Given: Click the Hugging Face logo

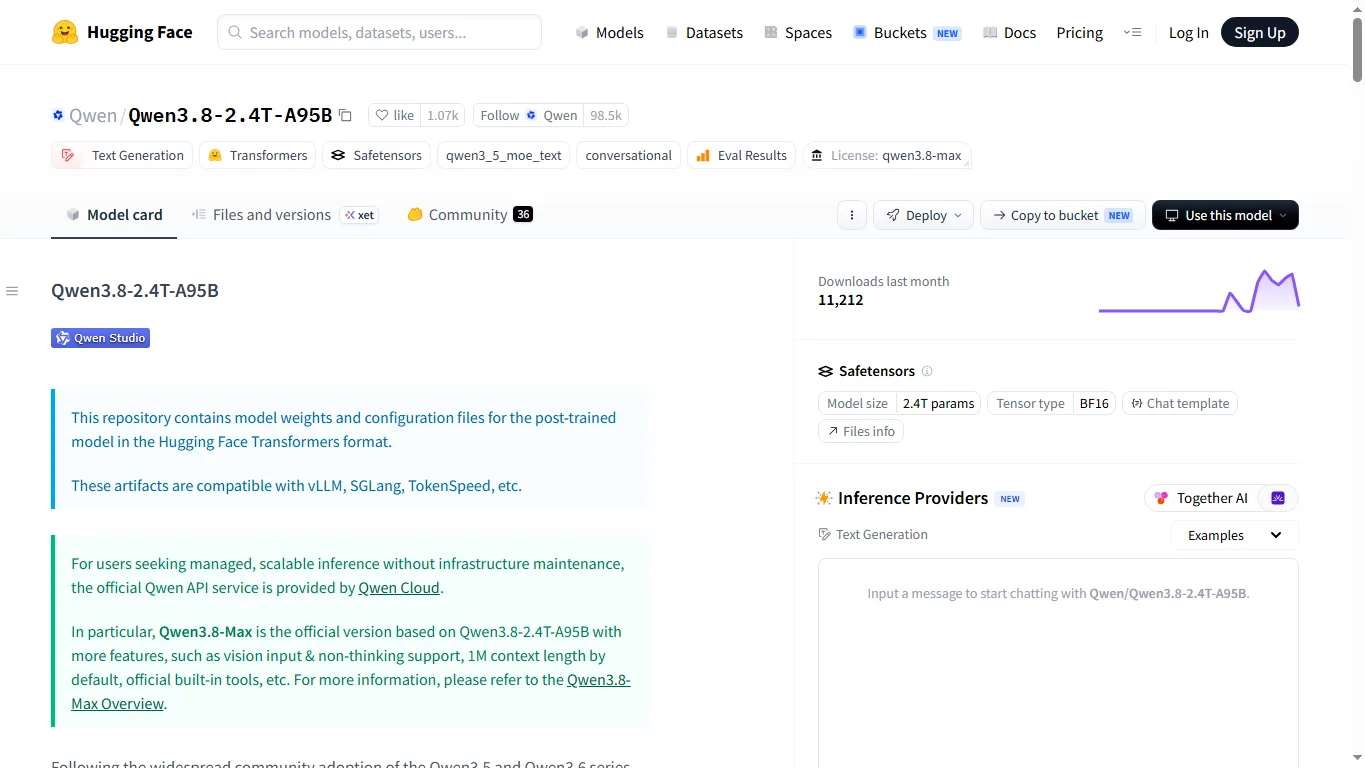Looking at the screenshot, I should click(122, 32).
